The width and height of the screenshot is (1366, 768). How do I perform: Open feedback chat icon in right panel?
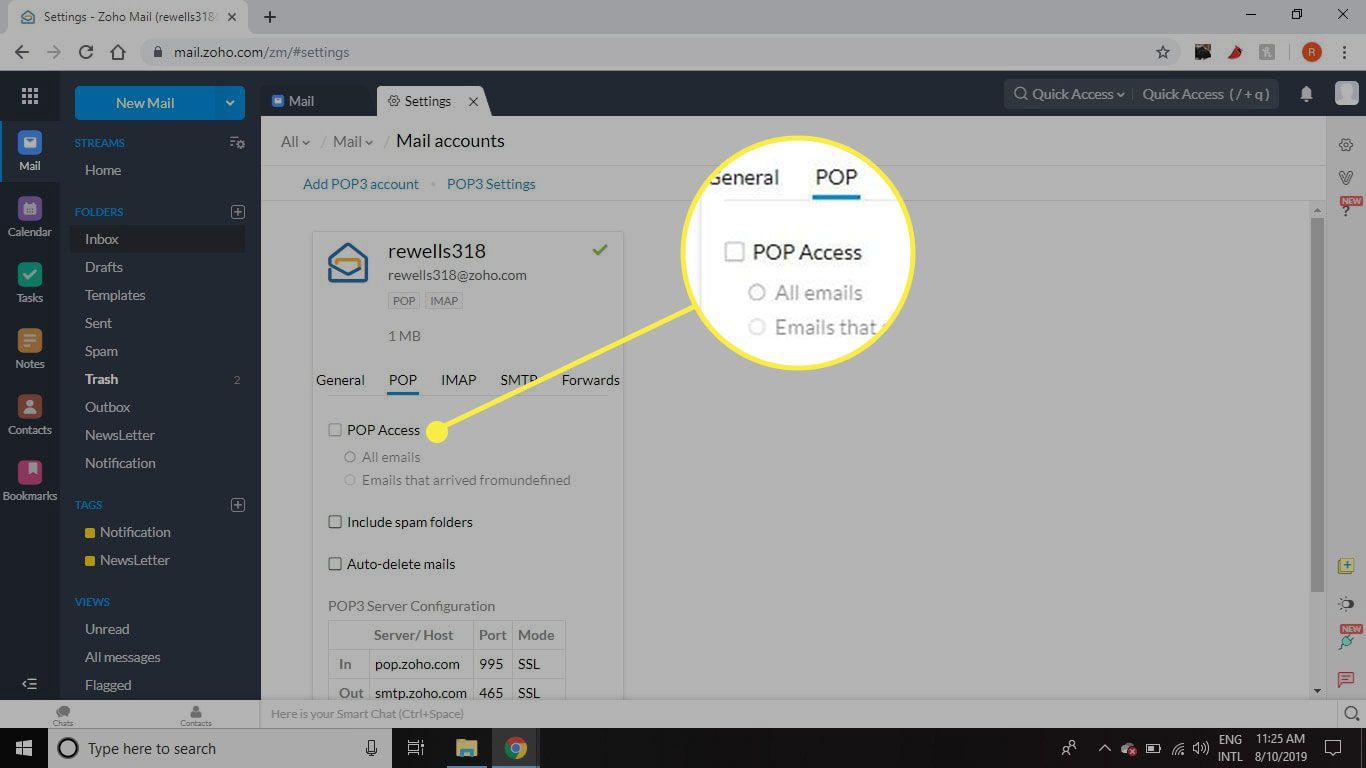[x=1346, y=680]
